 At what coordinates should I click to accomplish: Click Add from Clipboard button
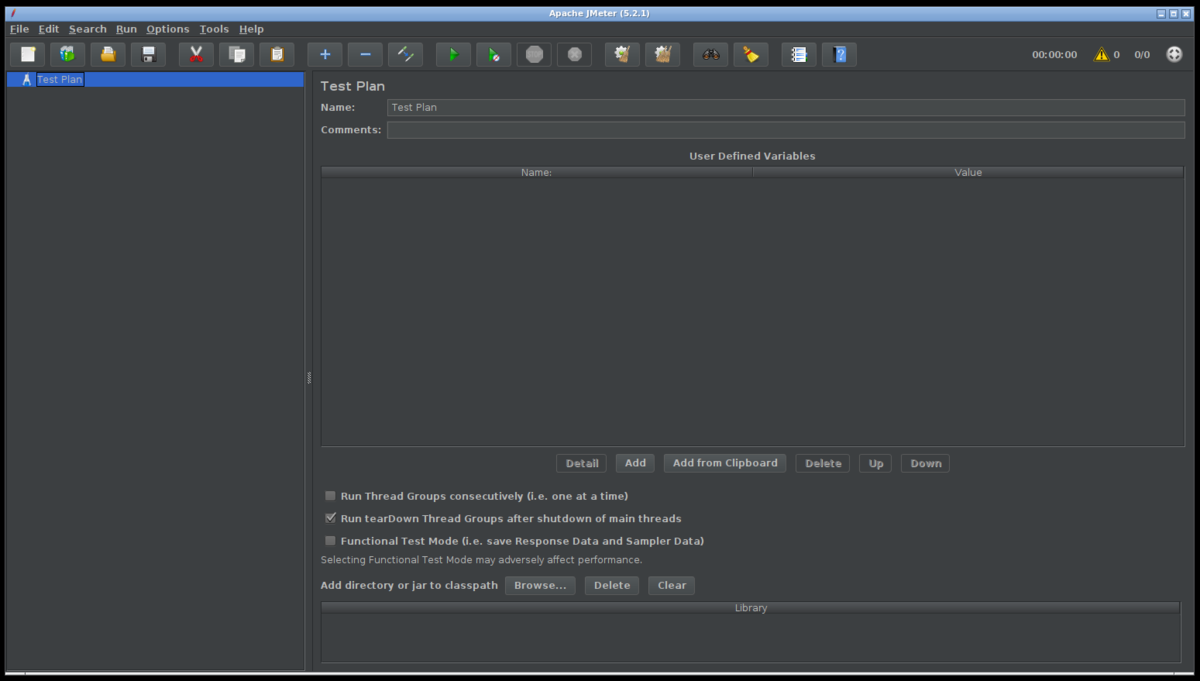(725, 463)
